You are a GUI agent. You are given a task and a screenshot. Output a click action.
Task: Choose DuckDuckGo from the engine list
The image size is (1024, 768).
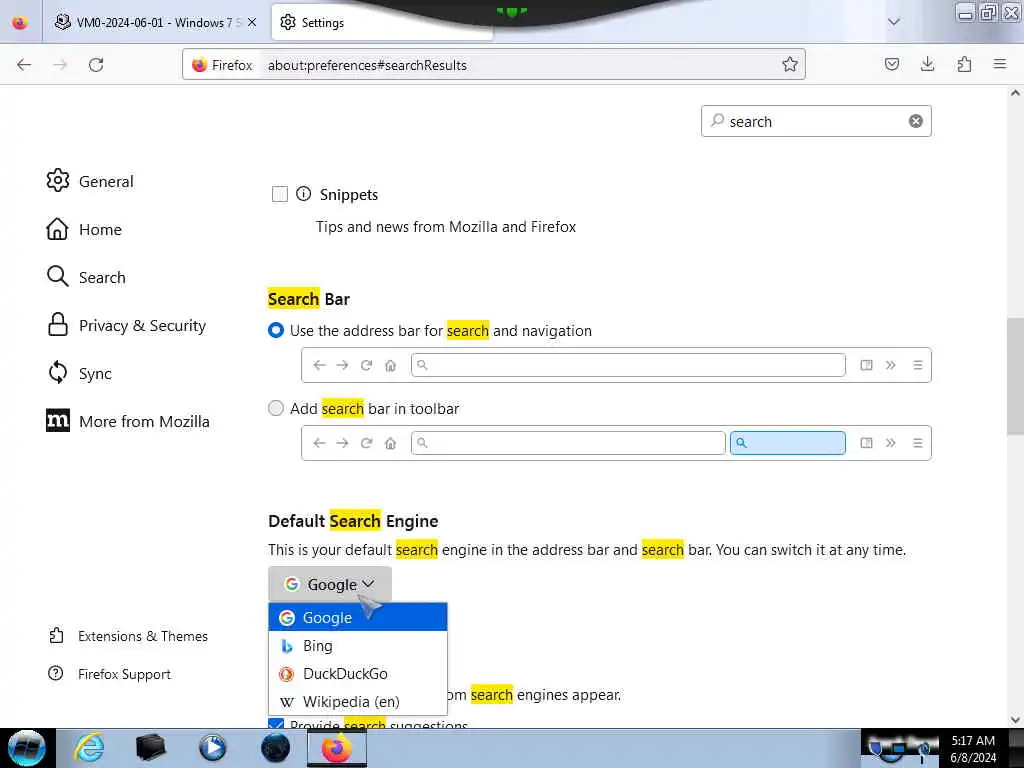358,673
